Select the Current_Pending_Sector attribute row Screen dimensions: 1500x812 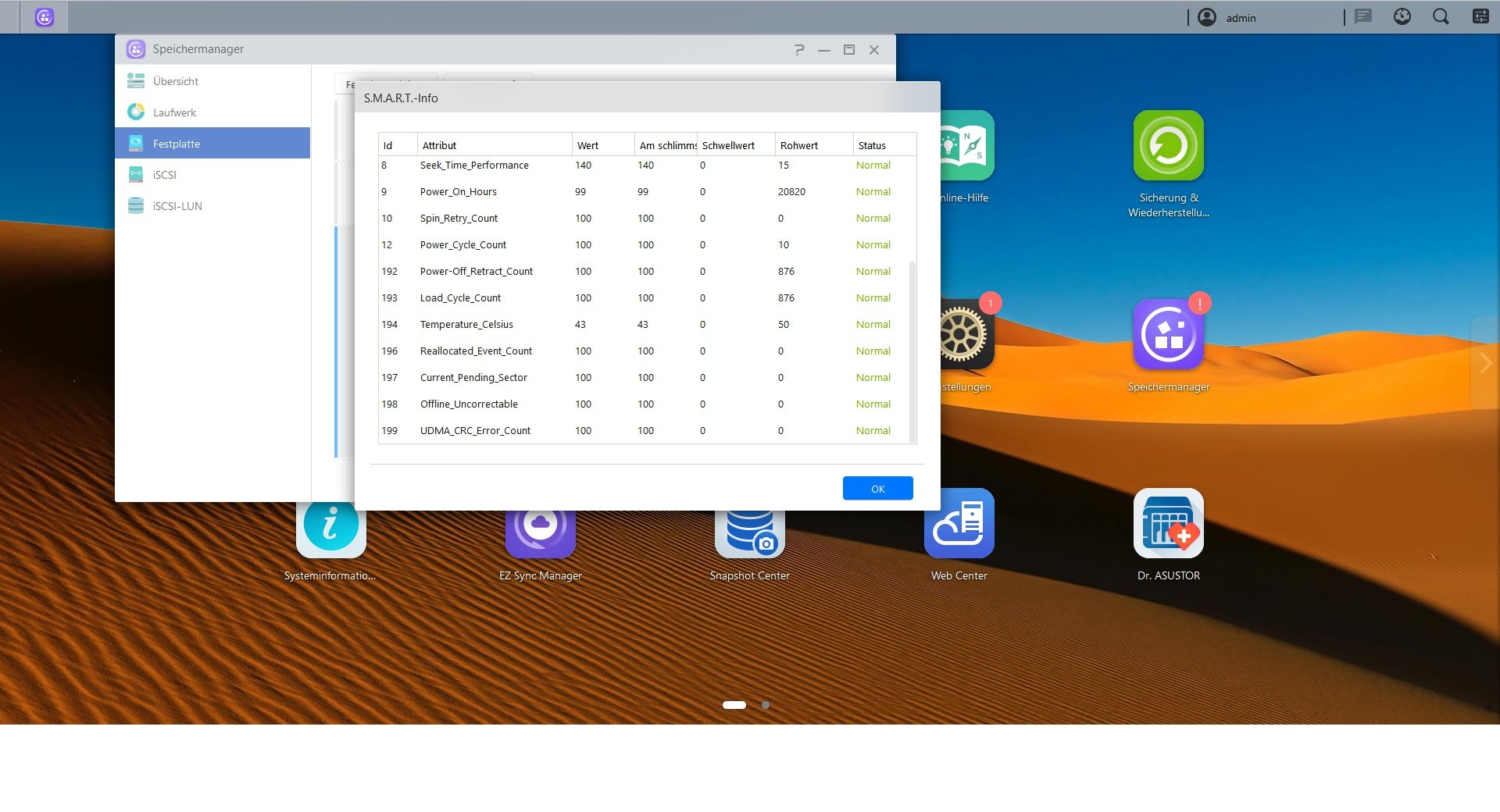click(644, 378)
